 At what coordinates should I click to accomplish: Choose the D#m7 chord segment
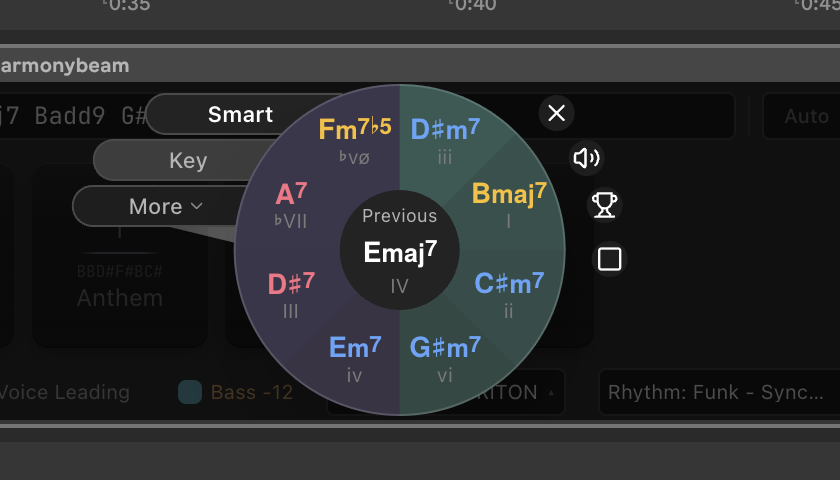coord(445,140)
